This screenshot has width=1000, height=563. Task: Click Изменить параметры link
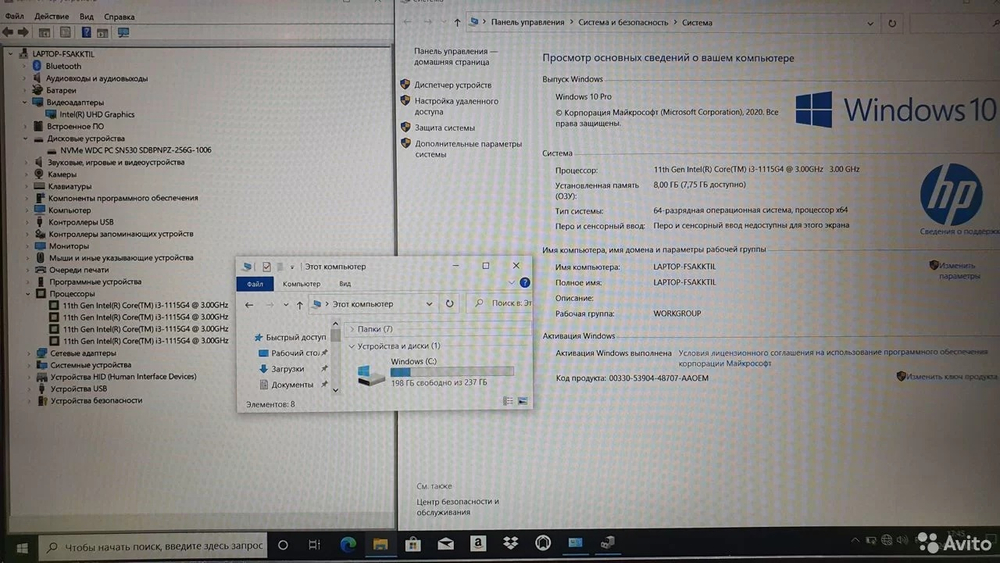pyautogui.click(x=959, y=270)
